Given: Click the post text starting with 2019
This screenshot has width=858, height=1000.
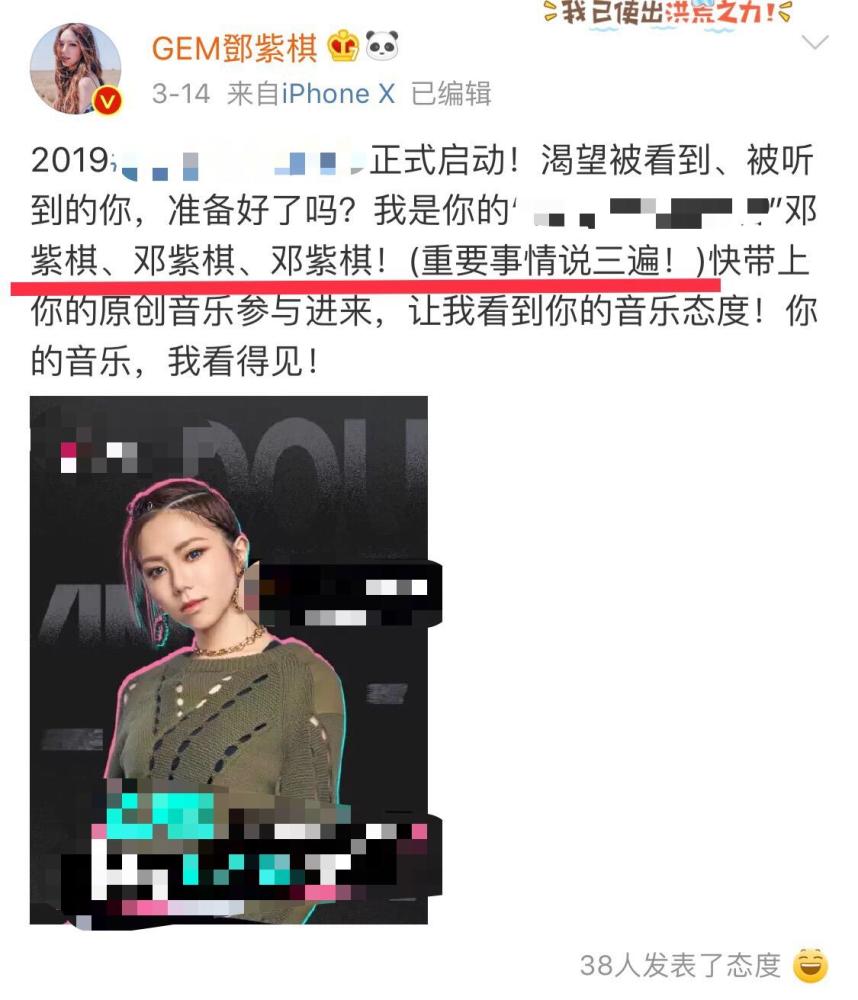Looking at the screenshot, I should 424,260.
